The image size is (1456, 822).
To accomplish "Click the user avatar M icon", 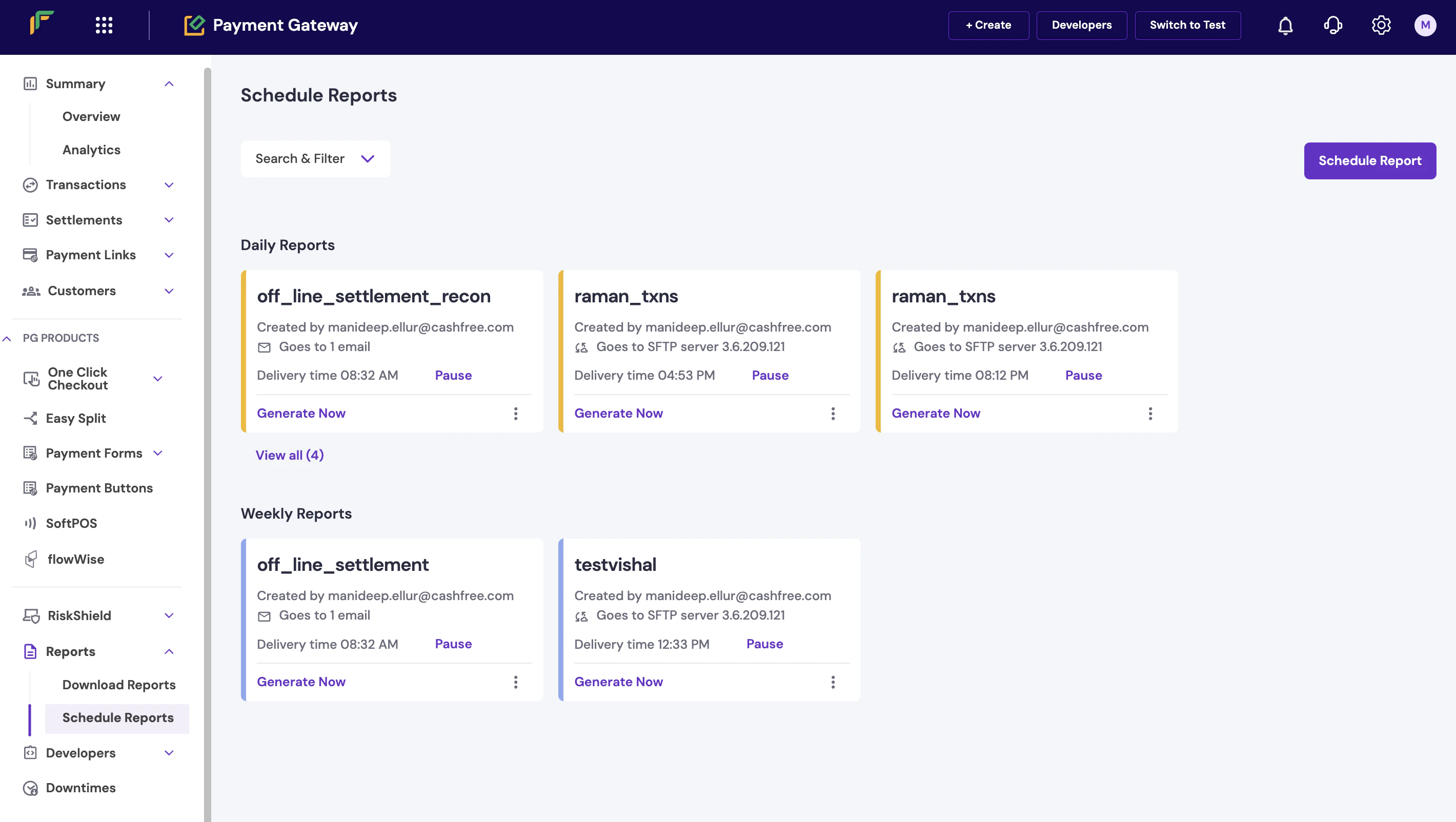I will click(1425, 26).
